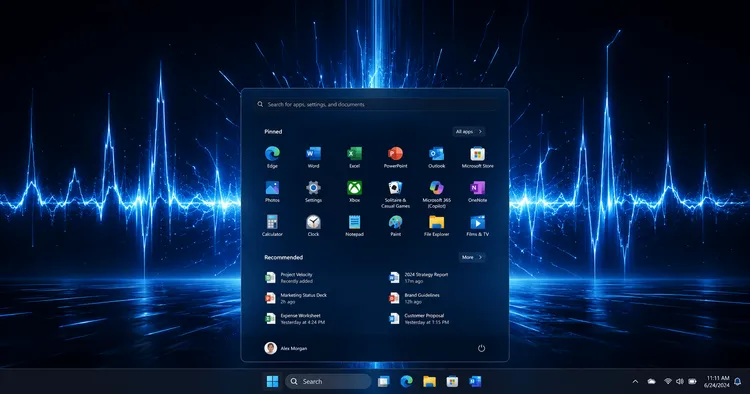Open Project Velocity recommended file
Viewport: 750px width, 394px height.
click(x=289, y=278)
